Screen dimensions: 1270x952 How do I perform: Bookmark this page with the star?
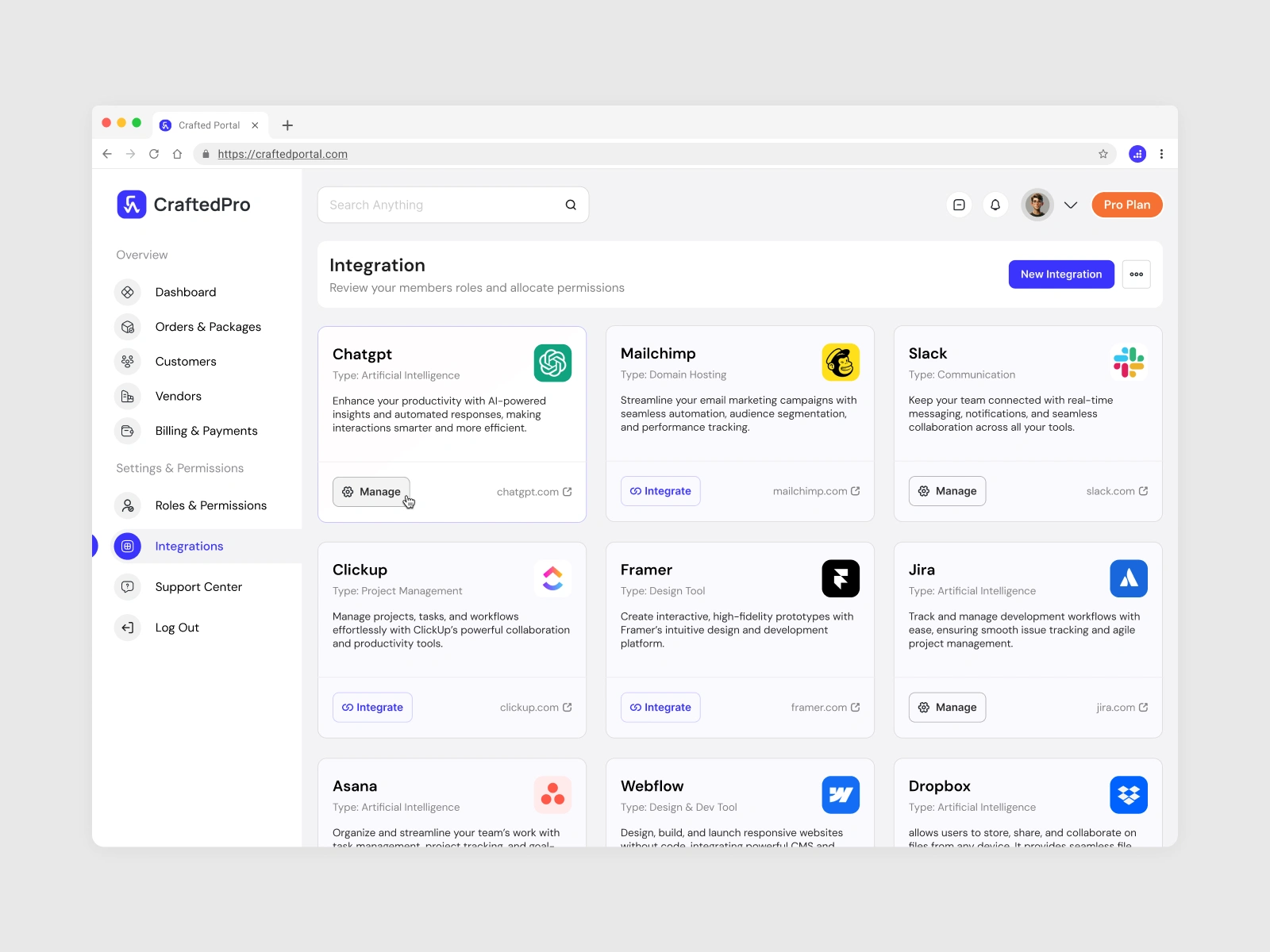pyautogui.click(x=1103, y=154)
